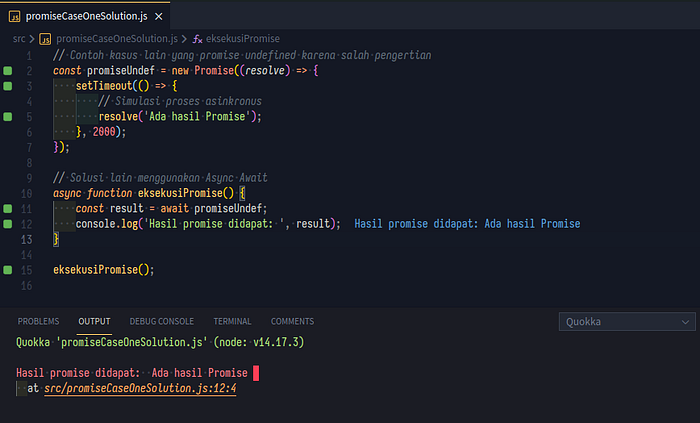700x423 pixels.
Task: Click line number 10 in the gutter
Action: (x=26, y=193)
